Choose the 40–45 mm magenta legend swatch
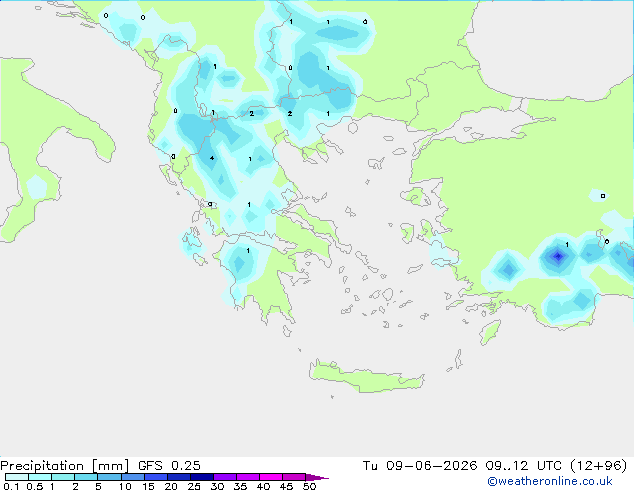This screenshot has width=634, height=490. [271, 477]
